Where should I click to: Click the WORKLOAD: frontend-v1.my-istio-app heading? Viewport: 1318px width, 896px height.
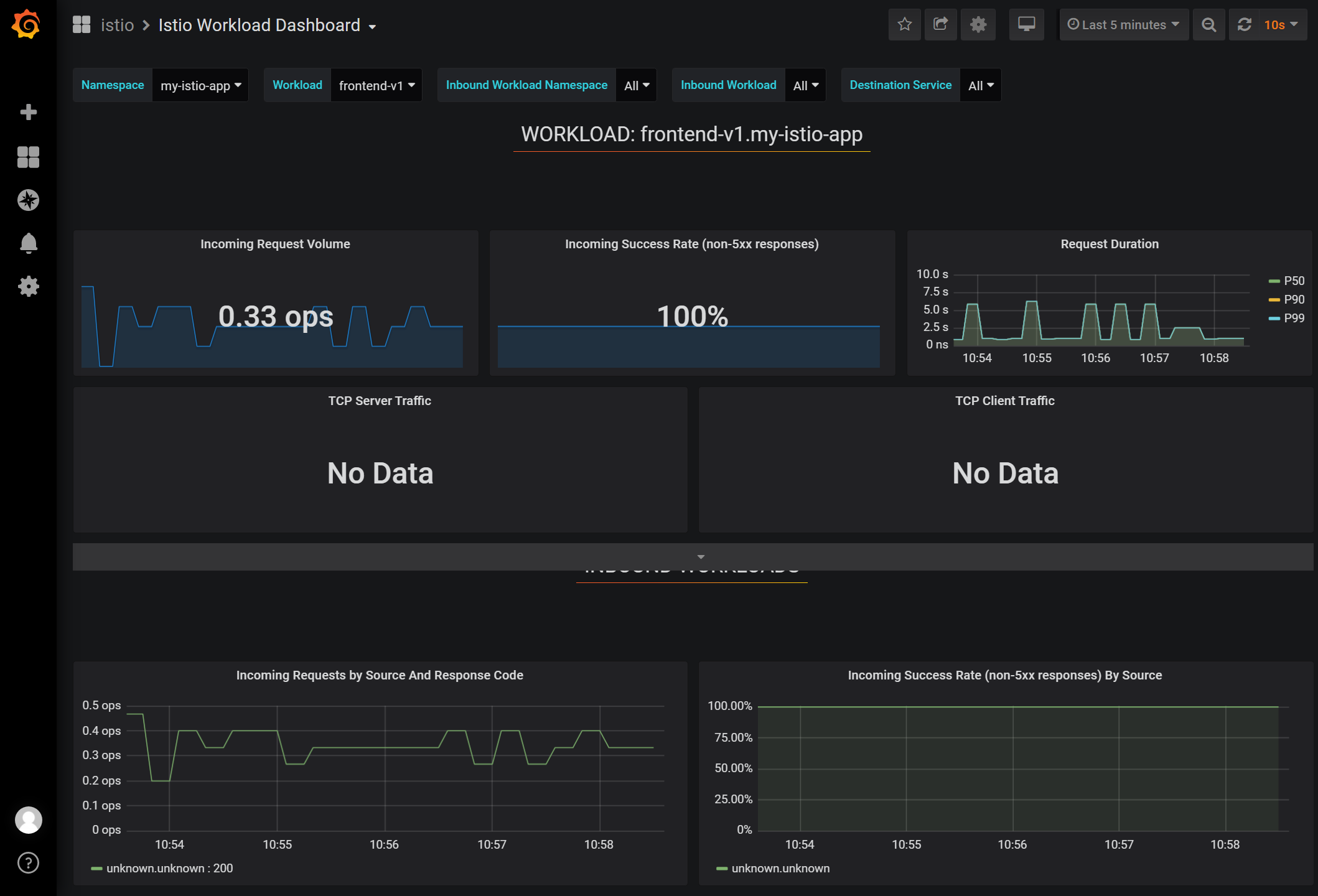click(692, 134)
